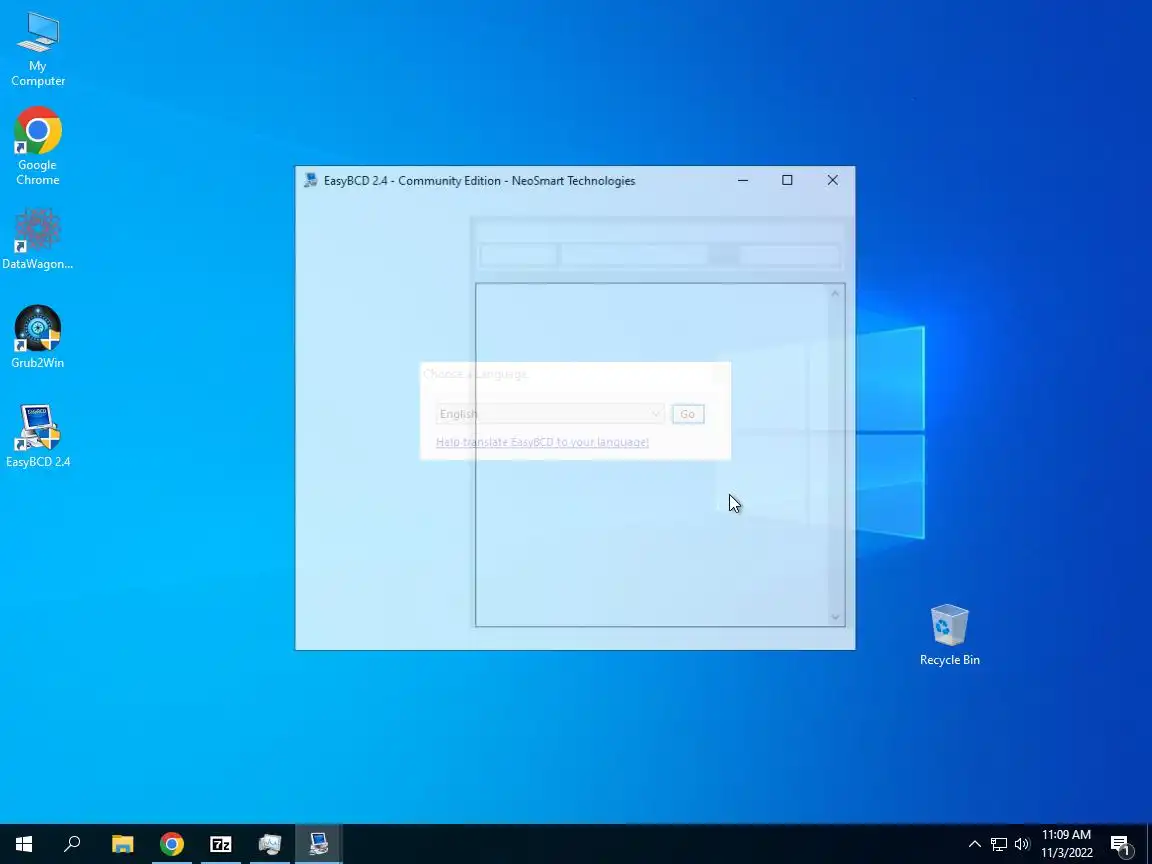This screenshot has height=864, width=1152.
Task: Click the scrollbar up arrow in EasyBCD panel
Action: [x=835, y=293]
